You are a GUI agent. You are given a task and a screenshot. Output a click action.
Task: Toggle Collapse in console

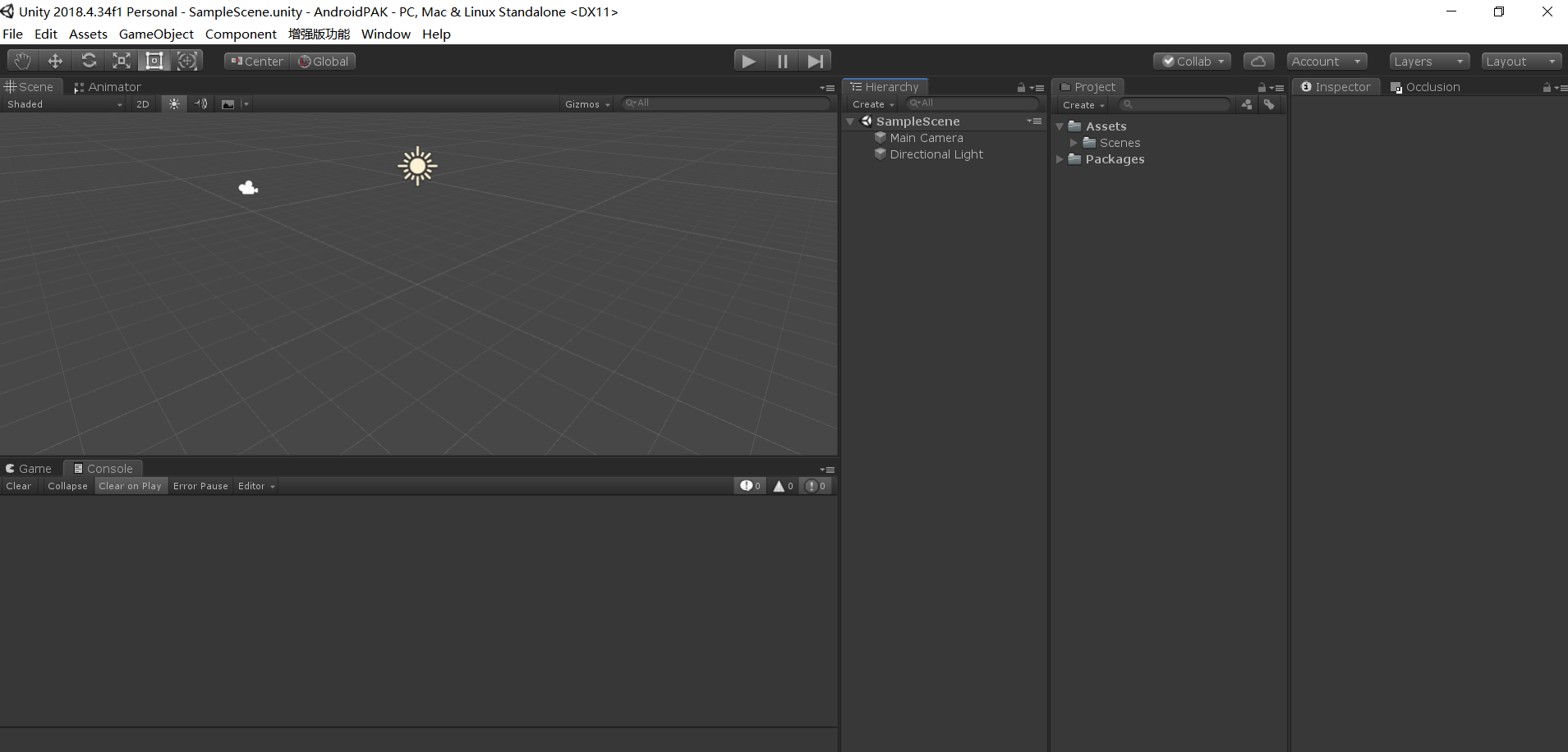(x=67, y=486)
